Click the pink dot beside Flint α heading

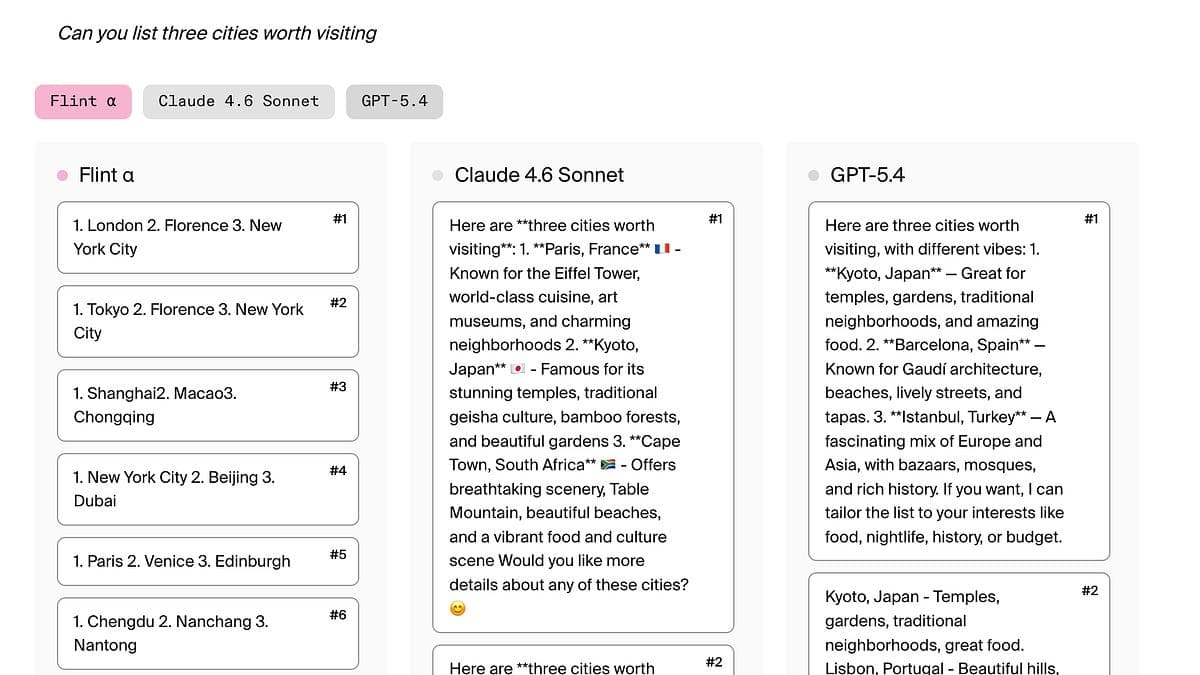coord(63,175)
